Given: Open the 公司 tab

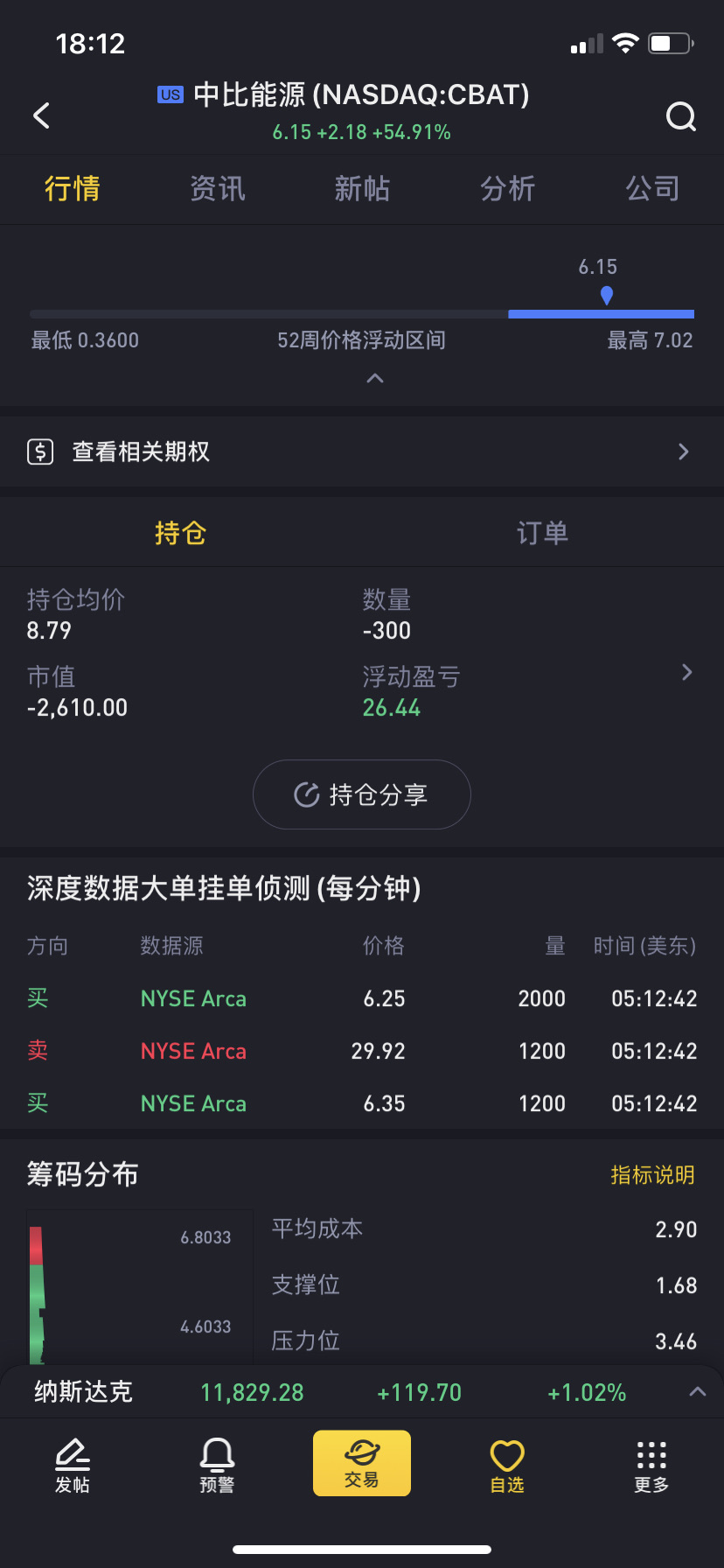Looking at the screenshot, I should click(x=652, y=189).
